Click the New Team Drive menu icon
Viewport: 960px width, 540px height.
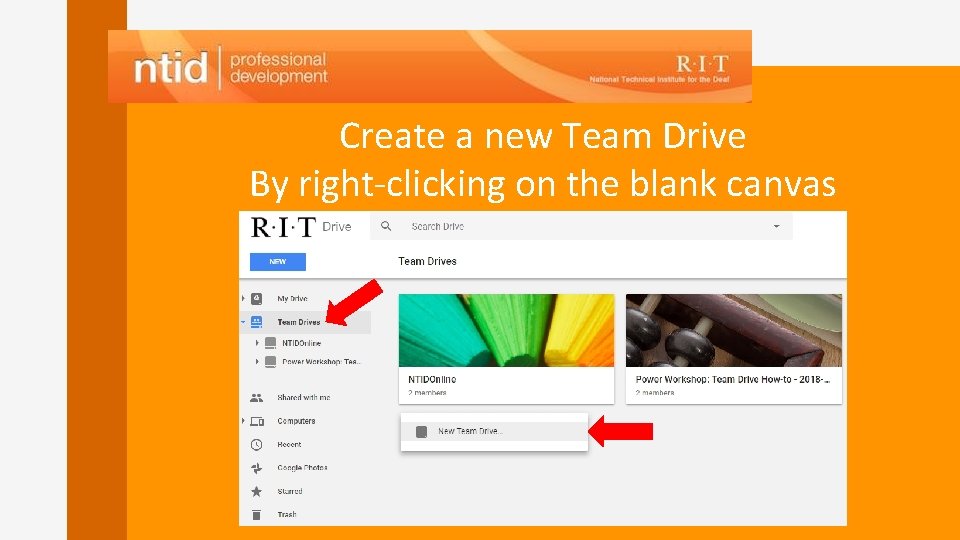click(x=421, y=432)
